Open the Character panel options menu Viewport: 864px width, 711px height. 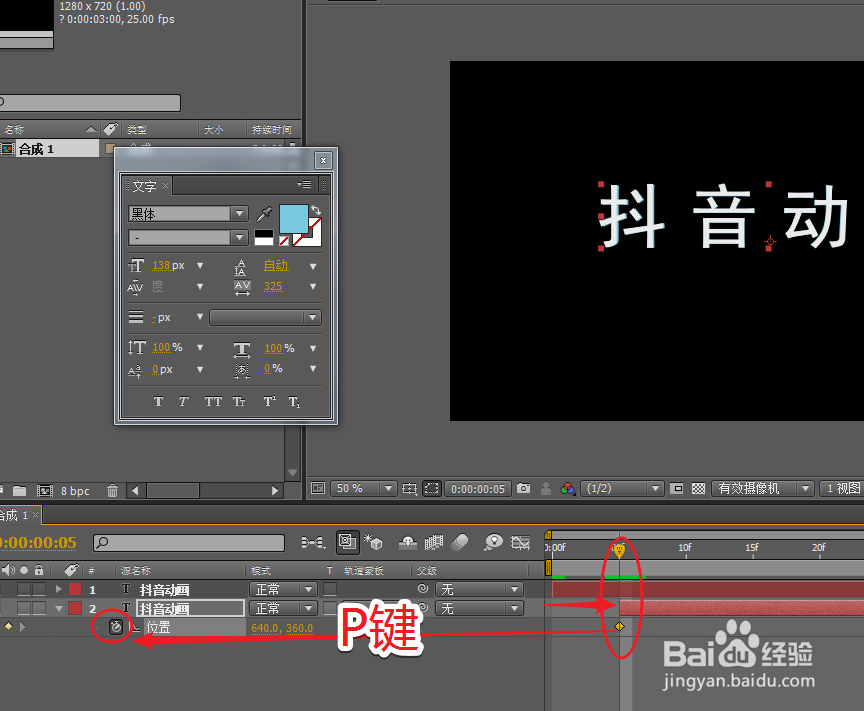click(x=305, y=184)
